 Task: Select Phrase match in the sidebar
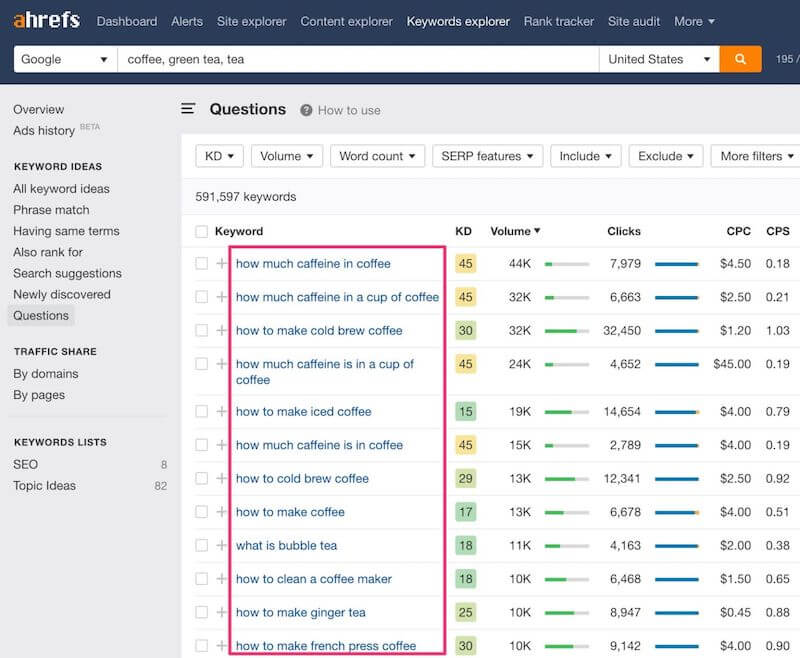pos(51,210)
